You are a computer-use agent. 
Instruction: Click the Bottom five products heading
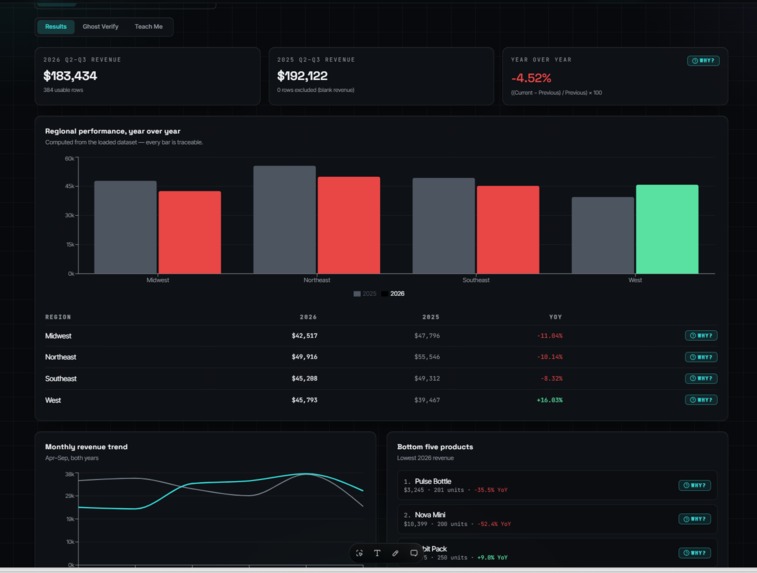tap(435, 447)
